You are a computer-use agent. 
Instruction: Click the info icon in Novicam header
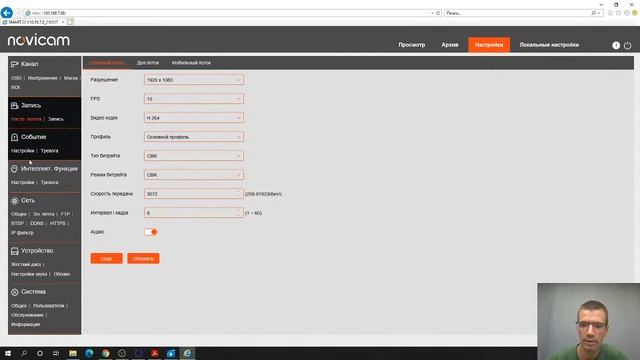click(616, 45)
